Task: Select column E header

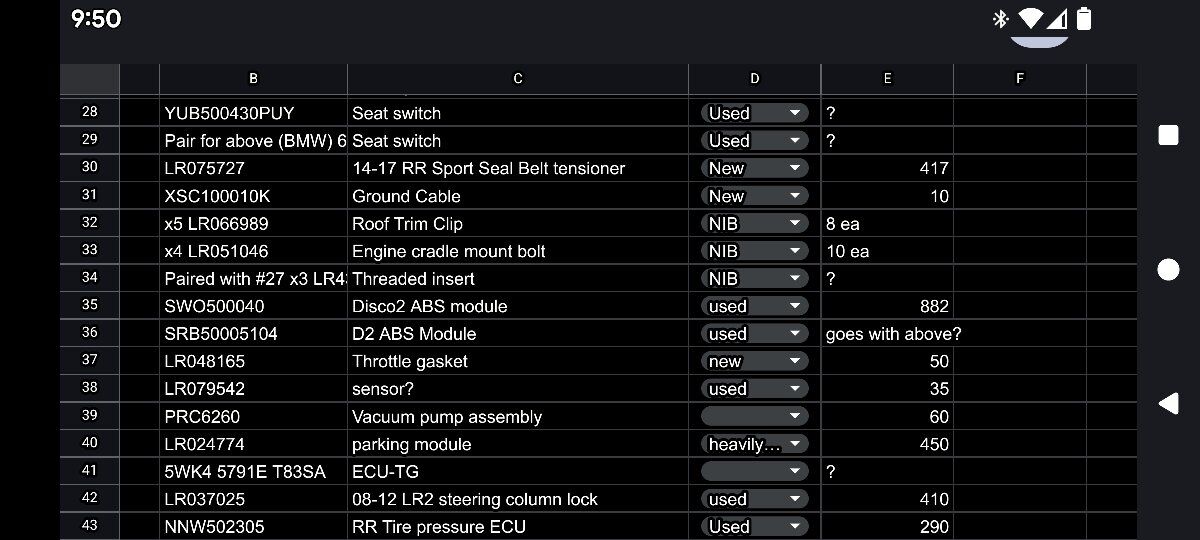Action: point(887,79)
